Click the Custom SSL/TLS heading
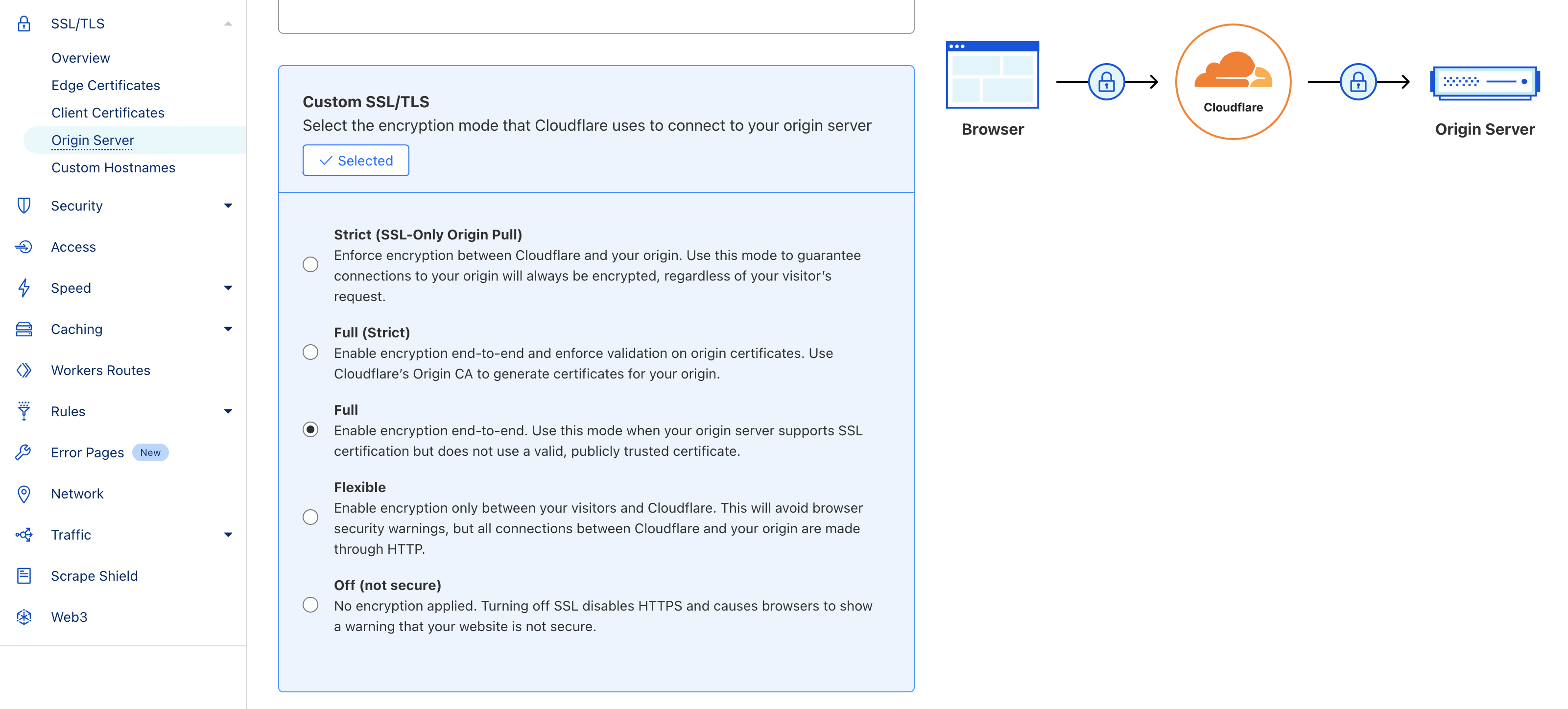The height and width of the screenshot is (709, 1568). click(366, 102)
